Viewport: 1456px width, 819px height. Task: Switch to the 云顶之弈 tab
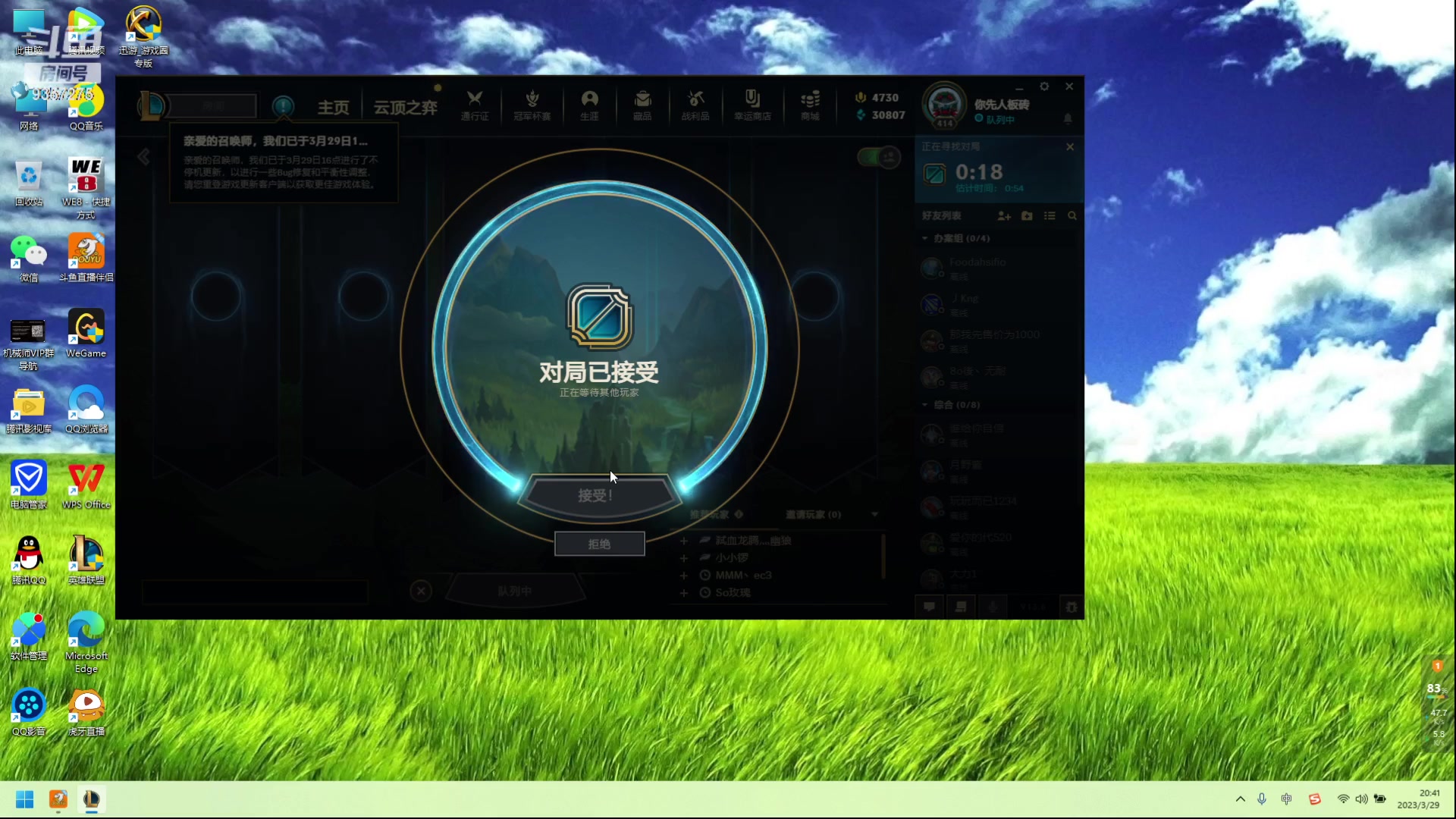(x=405, y=107)
